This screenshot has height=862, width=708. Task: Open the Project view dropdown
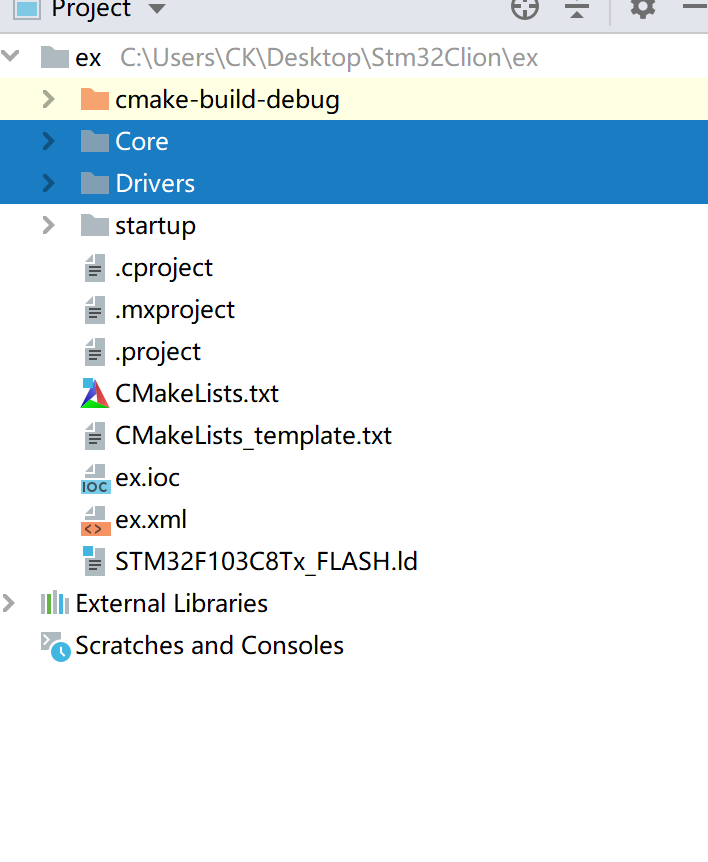(x=155, y=10)
